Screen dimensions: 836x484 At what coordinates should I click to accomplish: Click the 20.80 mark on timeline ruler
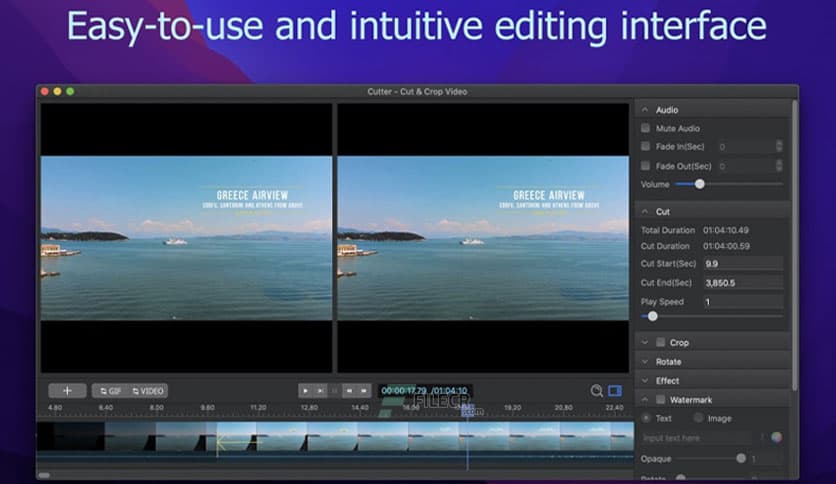click(x=564, y=407)
